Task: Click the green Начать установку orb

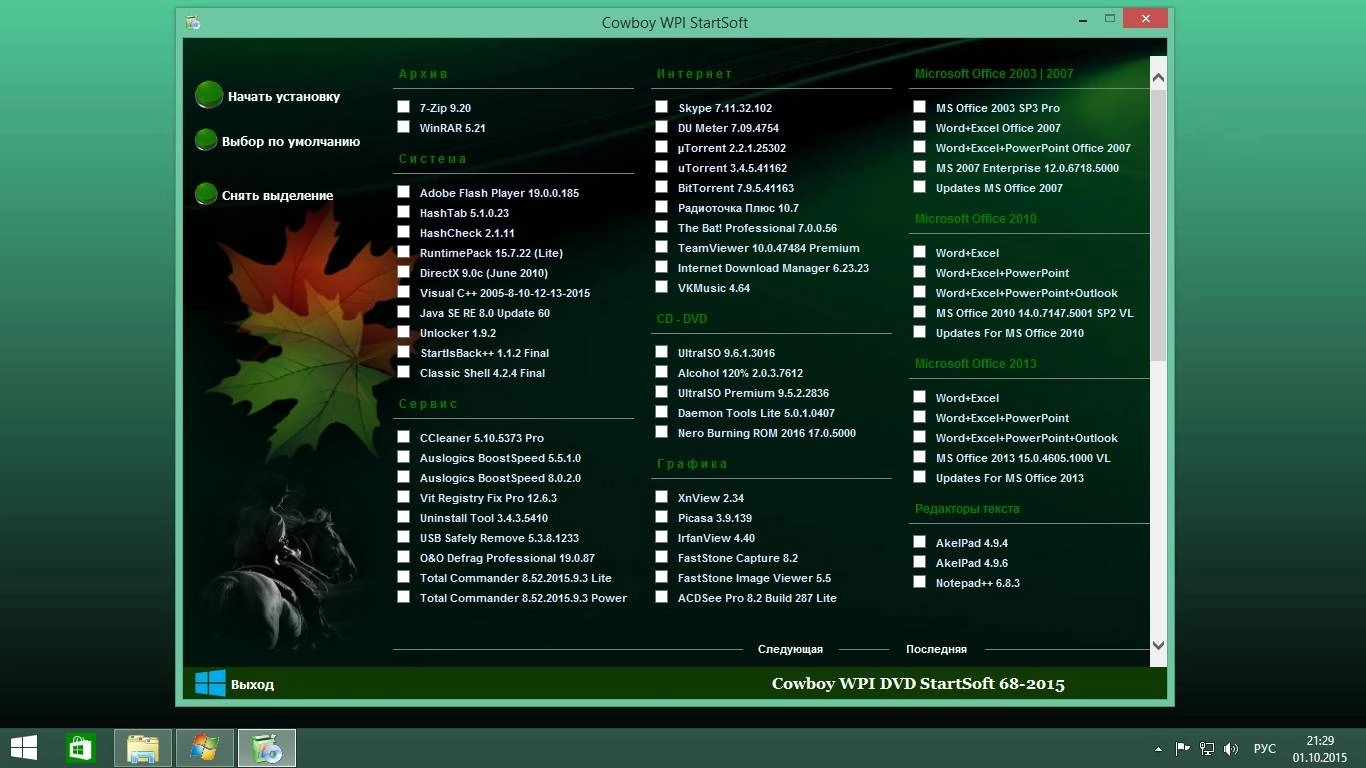Action: pos(209,95)
